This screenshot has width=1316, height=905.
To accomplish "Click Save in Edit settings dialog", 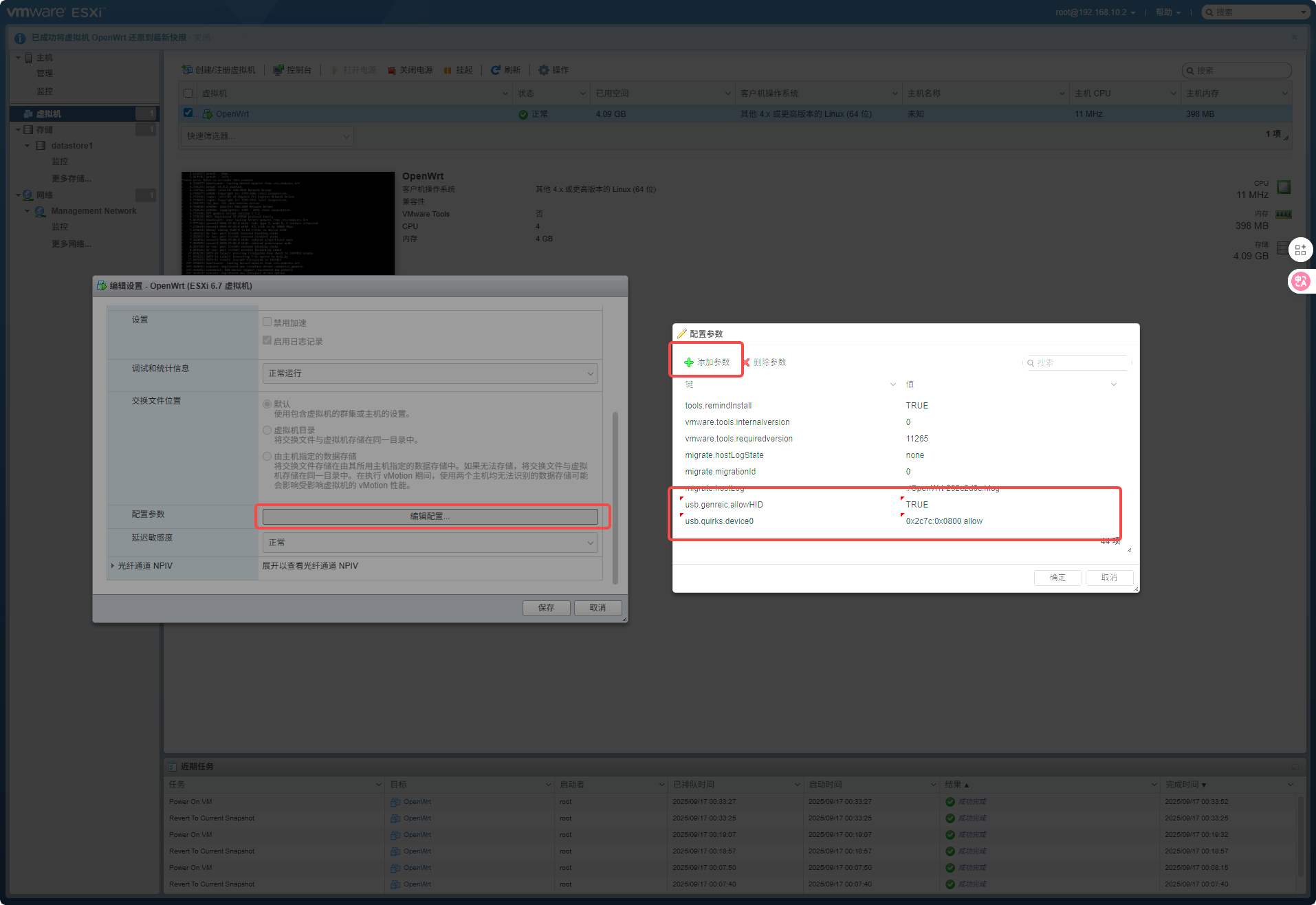I will (547, 608).
